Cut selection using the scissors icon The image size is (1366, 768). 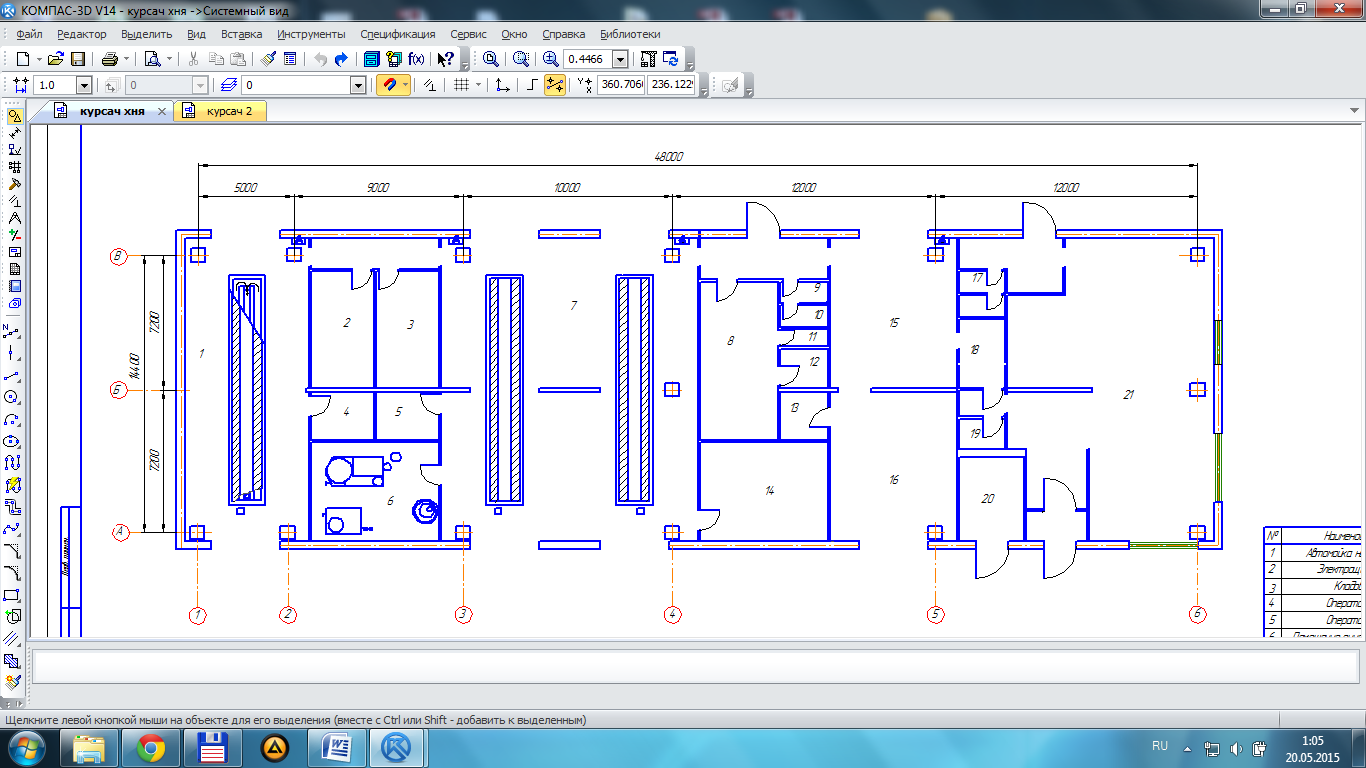coord(194,59)
